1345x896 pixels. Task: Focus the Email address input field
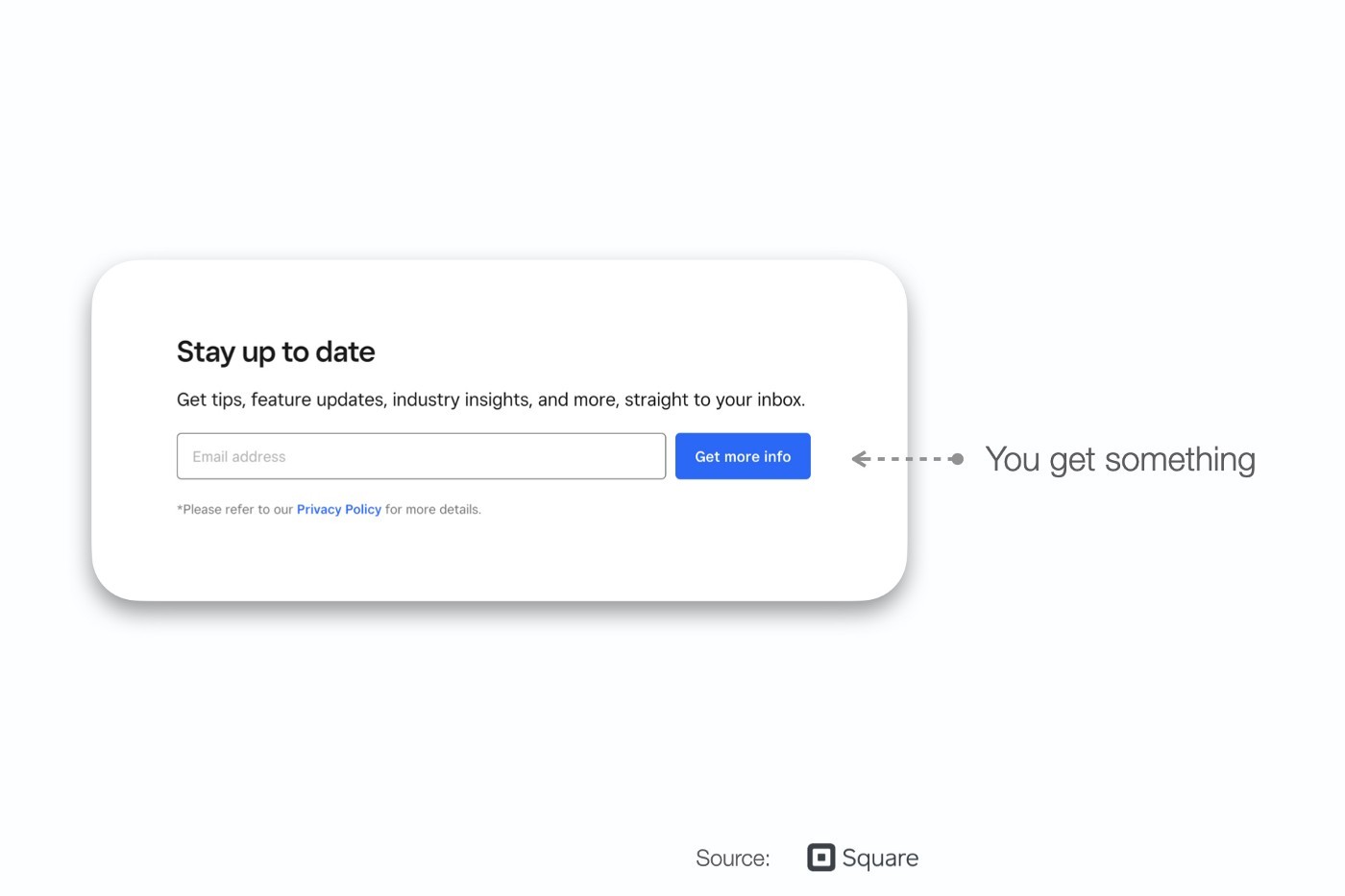click(x=421, y=456)
